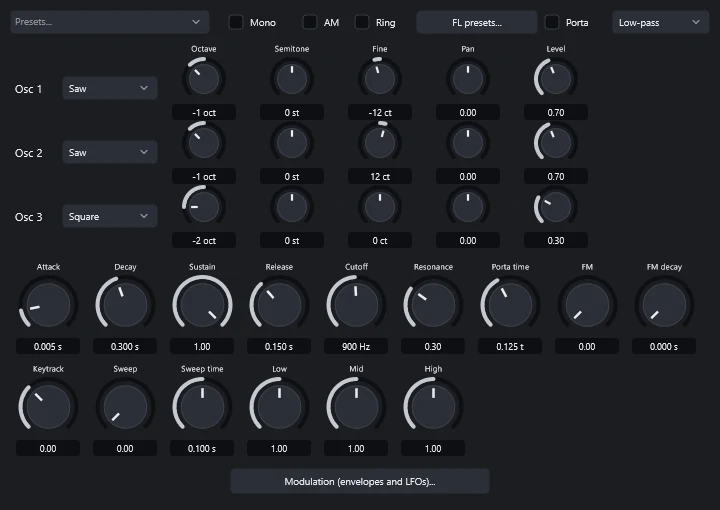The width and height of the screenshot is (720, 510).
Task: Click the Osc 2 Fine tune knob
Action: 380,143
